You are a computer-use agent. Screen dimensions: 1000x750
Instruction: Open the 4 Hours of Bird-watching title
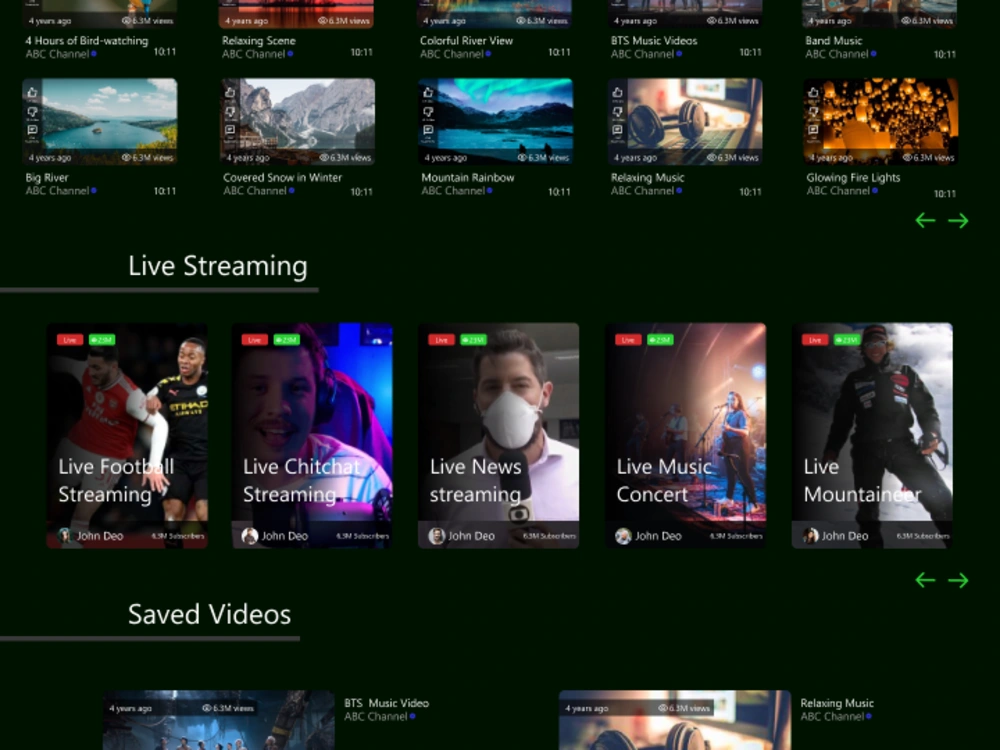pyautogui.click(x=87, y=41)
